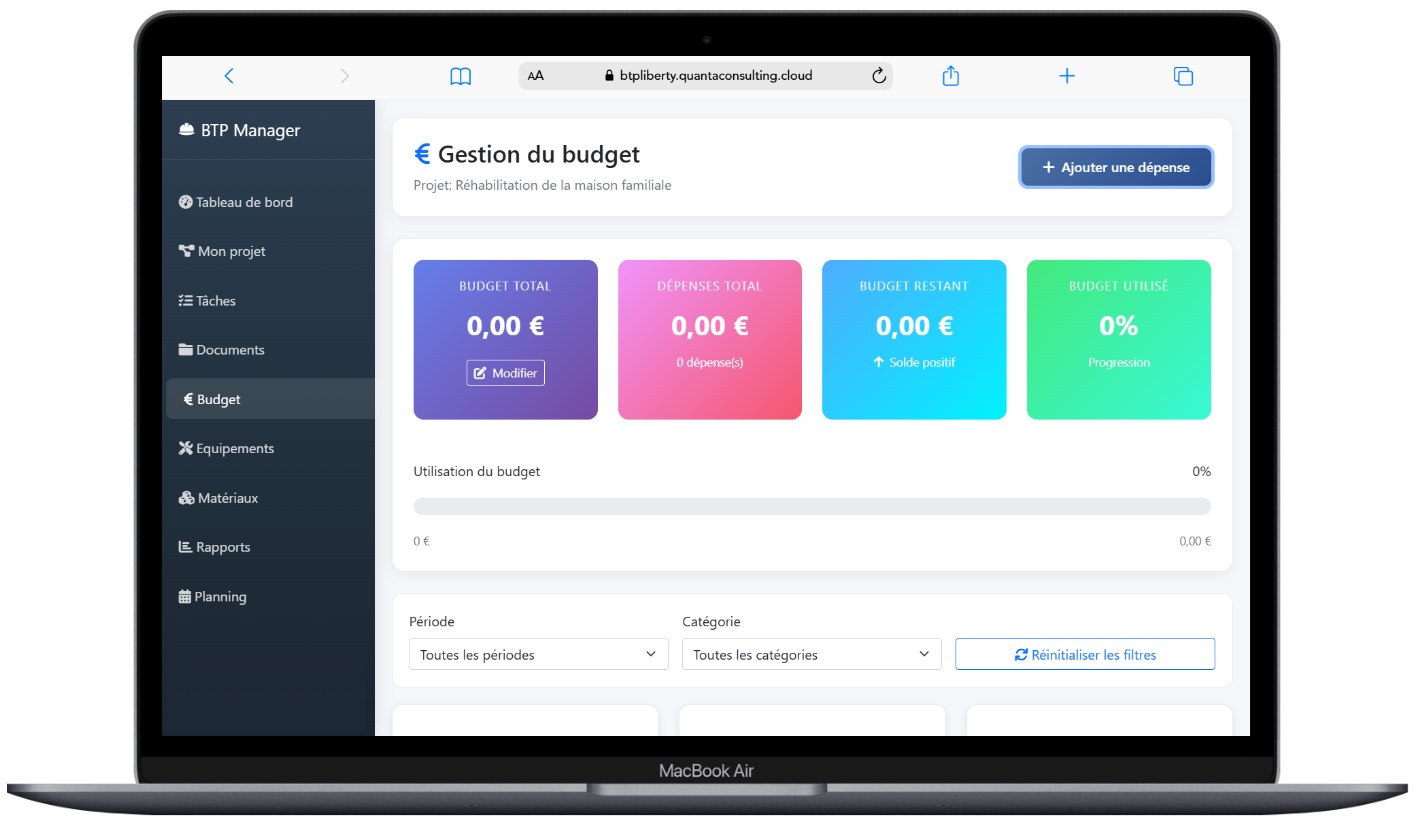1416x826 pixels.
Task: Show all tabs overview icon
Action: [x=1183, y=76]
